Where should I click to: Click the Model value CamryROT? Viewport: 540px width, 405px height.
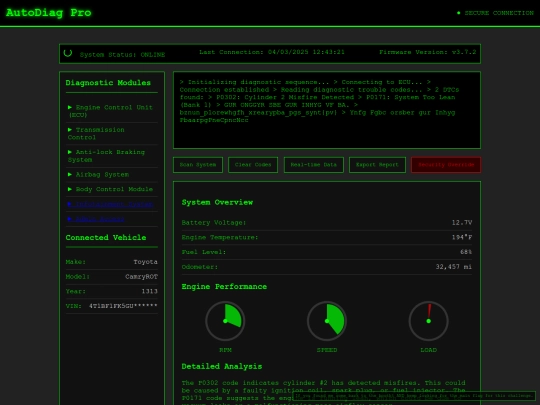point(141,277)
